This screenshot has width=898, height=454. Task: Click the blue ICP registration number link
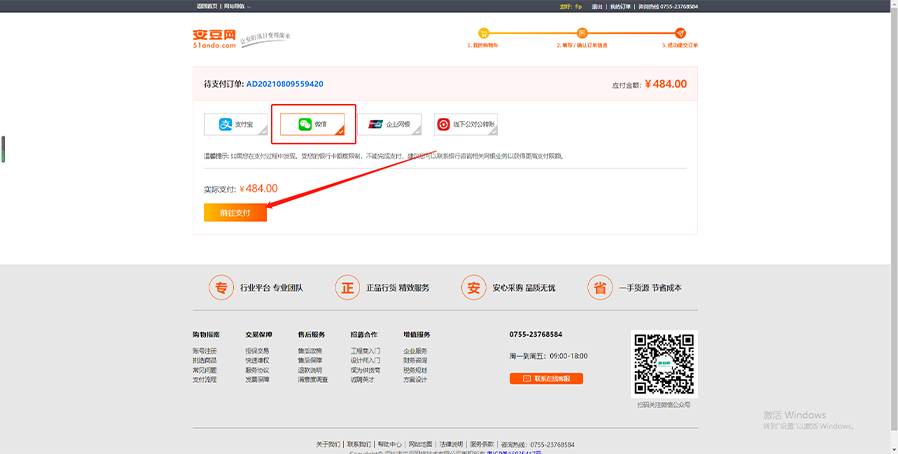pyautogui.click(x=514, y=452)
